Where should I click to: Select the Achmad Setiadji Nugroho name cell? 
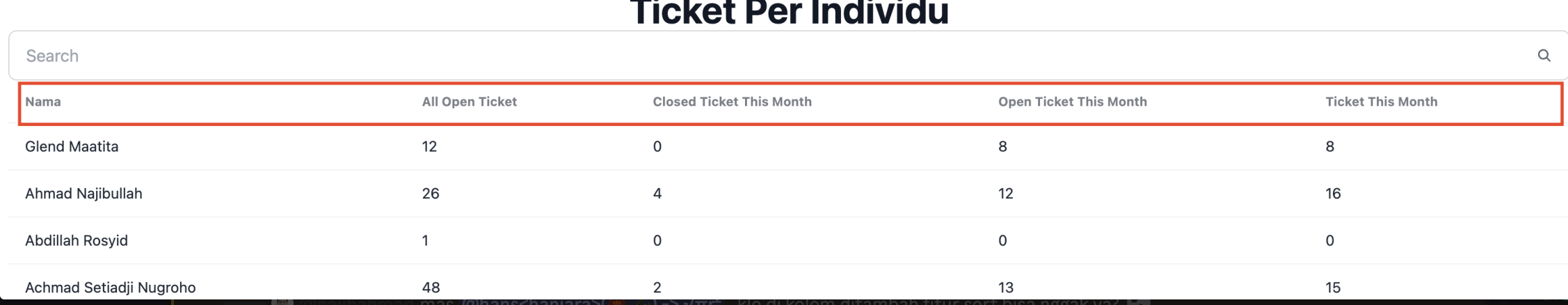(x=111, y=288)
